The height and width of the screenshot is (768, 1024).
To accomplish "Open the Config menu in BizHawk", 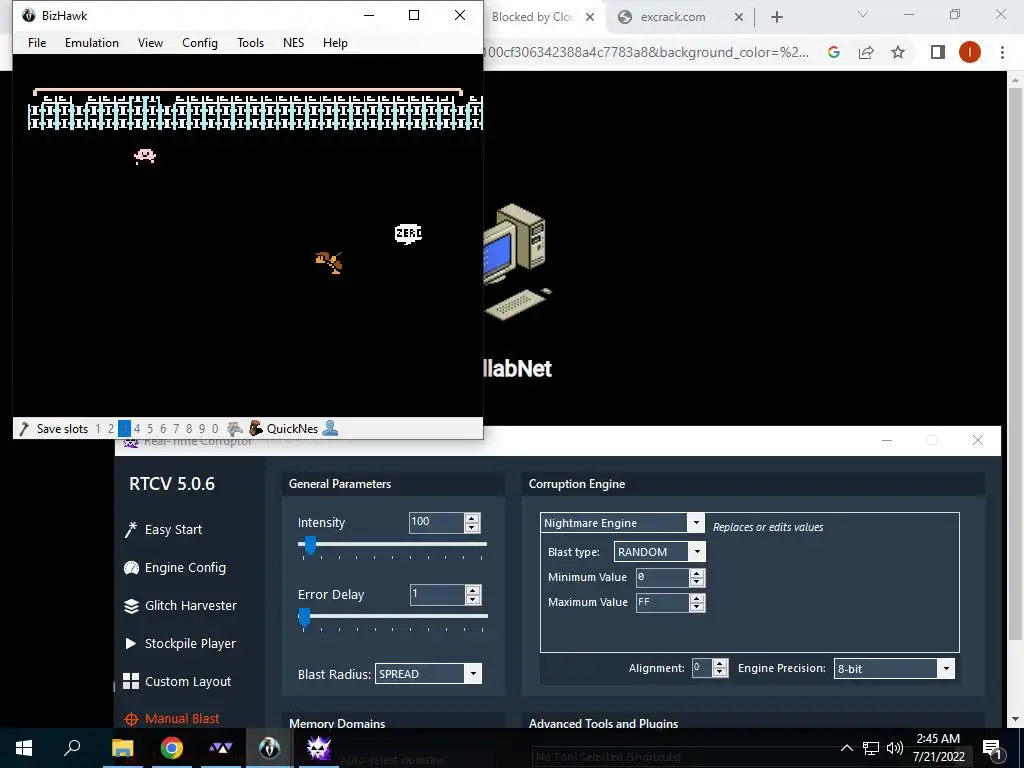I will point(200,42).
